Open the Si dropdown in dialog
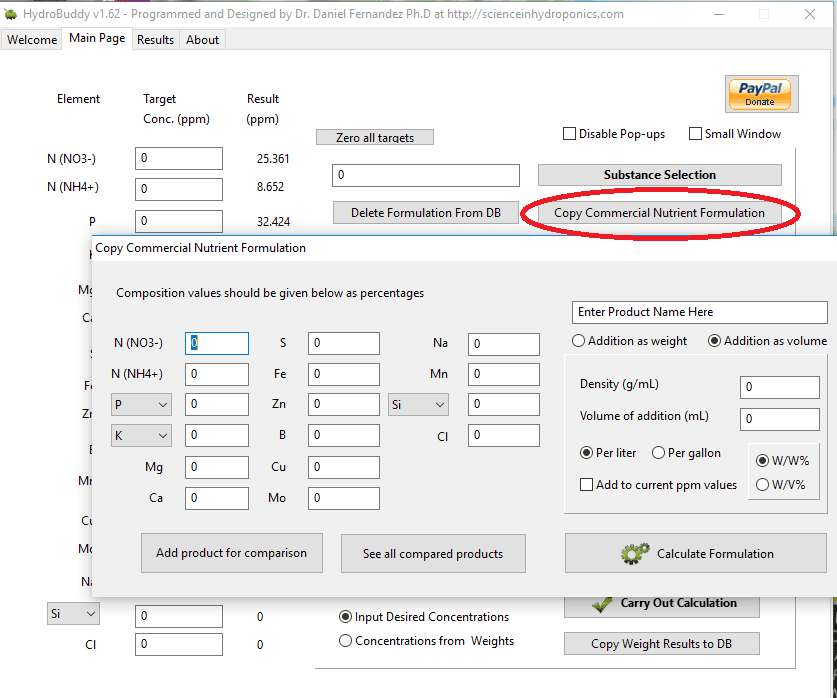The height and width of the screenshot is (698, 837). (418, 404)
